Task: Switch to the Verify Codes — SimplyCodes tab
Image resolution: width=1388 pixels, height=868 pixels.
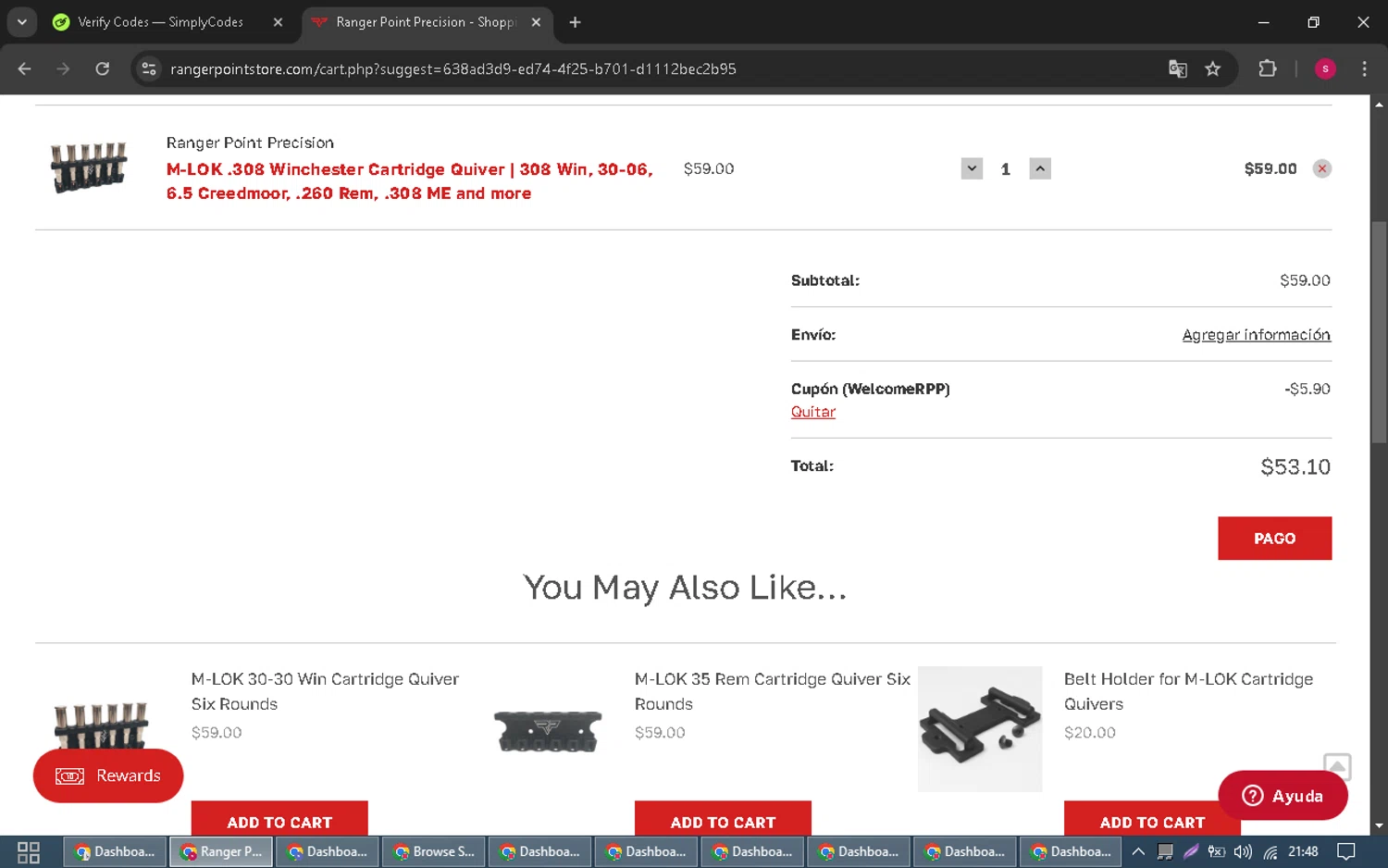Action: (160, 22)
